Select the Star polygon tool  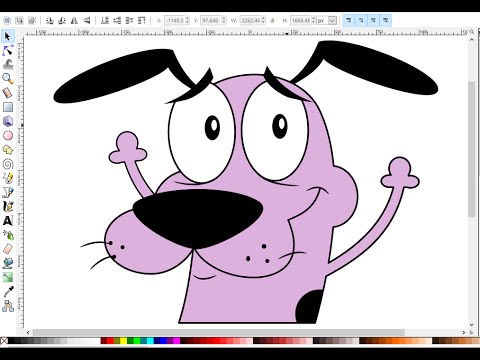(8, 150)
